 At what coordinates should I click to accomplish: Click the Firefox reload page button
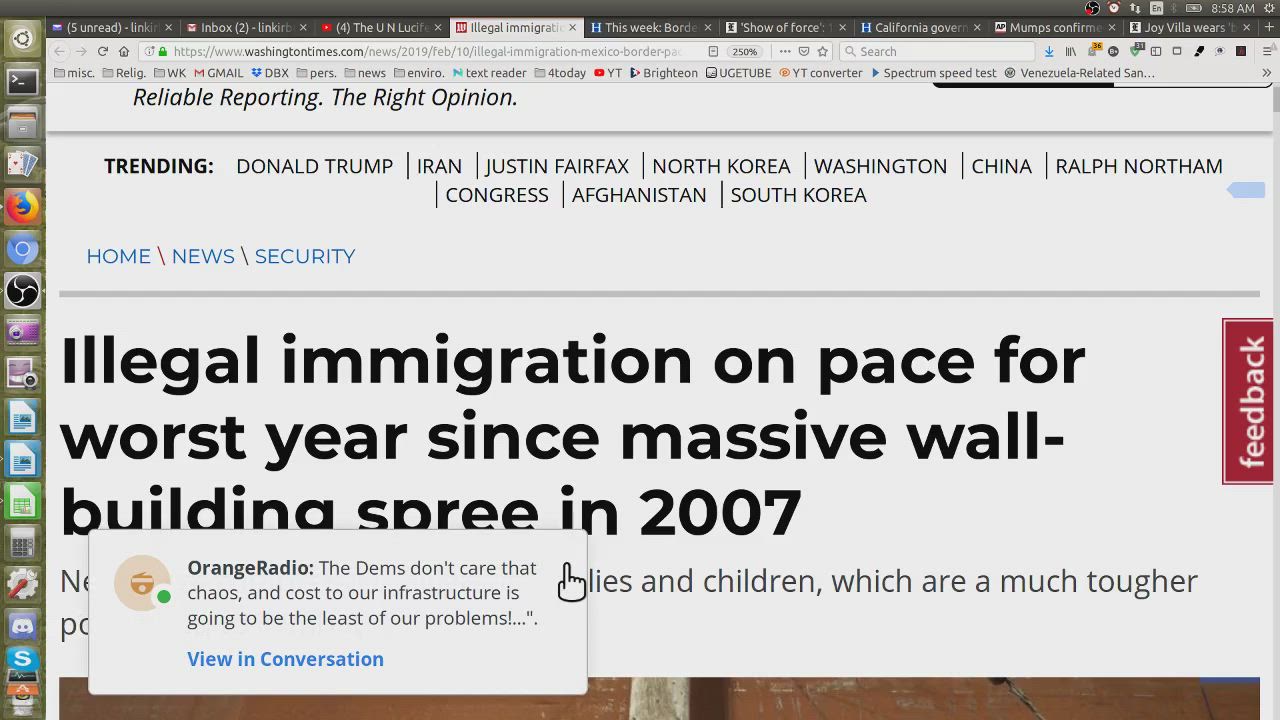click(102, 51)
